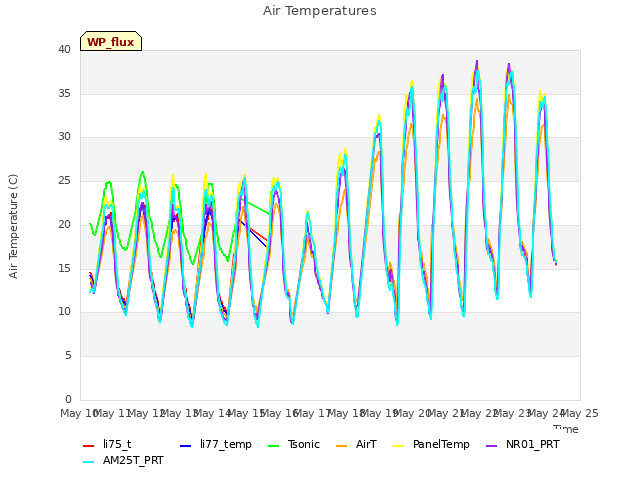
Task: Click the 0 y-axis tick label
Action: pos(68,399)
